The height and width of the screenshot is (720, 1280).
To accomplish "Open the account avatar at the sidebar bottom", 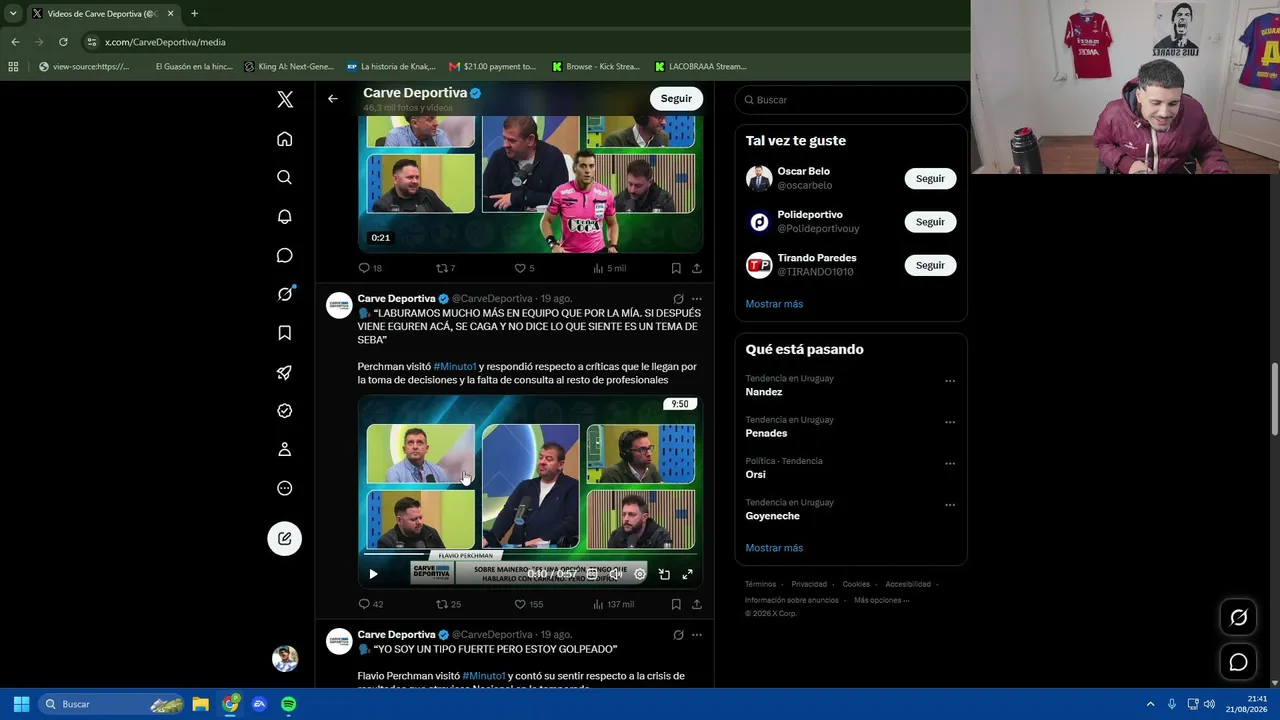I will pos(285,658).
